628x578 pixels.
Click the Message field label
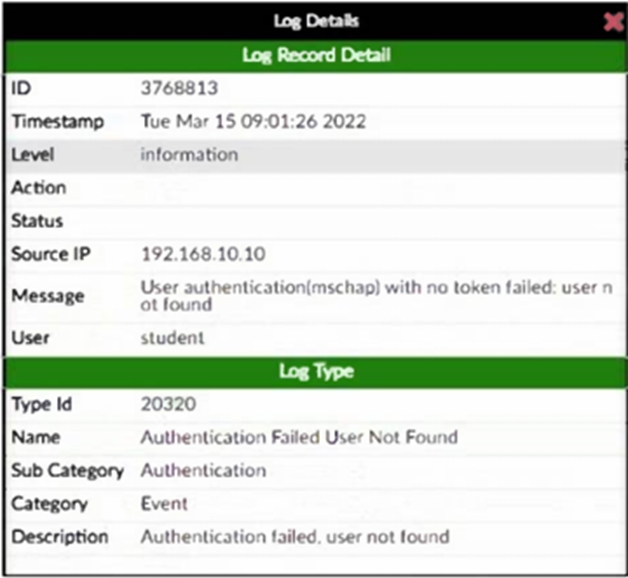[48, 296]
